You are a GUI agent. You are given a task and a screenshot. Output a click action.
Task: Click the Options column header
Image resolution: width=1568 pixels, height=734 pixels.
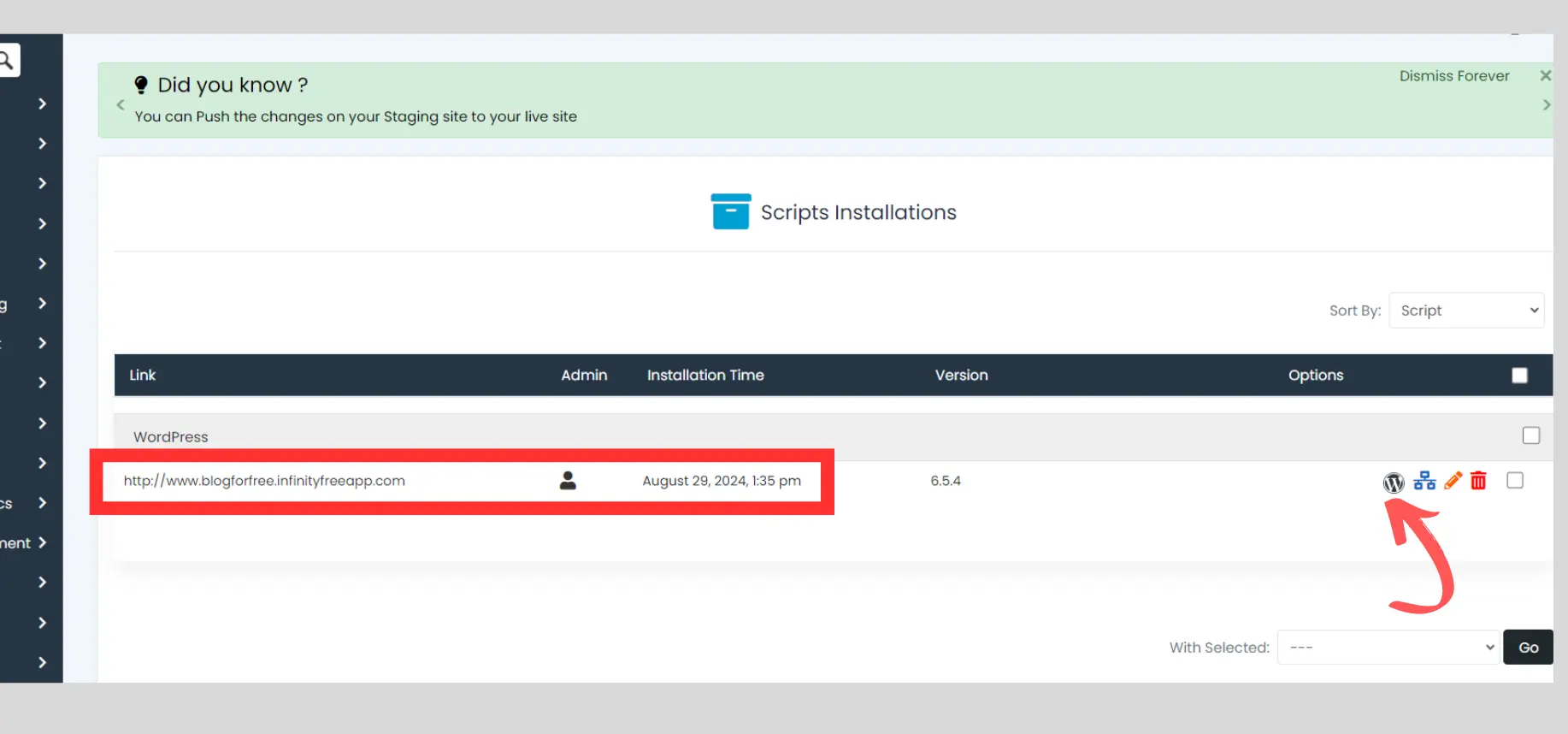coord(1316,375)
